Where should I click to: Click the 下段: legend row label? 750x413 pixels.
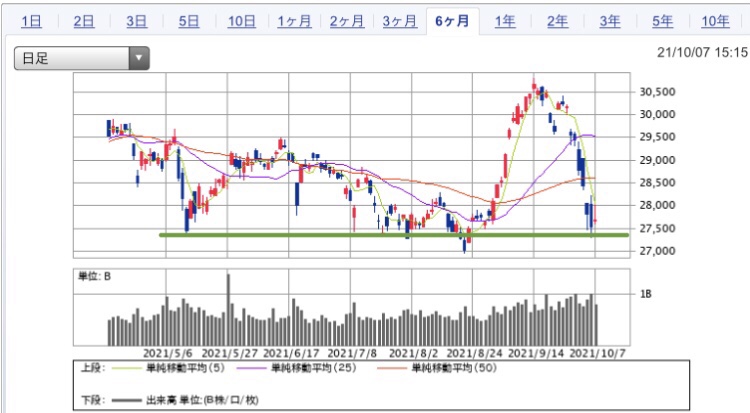click(x=93, y=400)
